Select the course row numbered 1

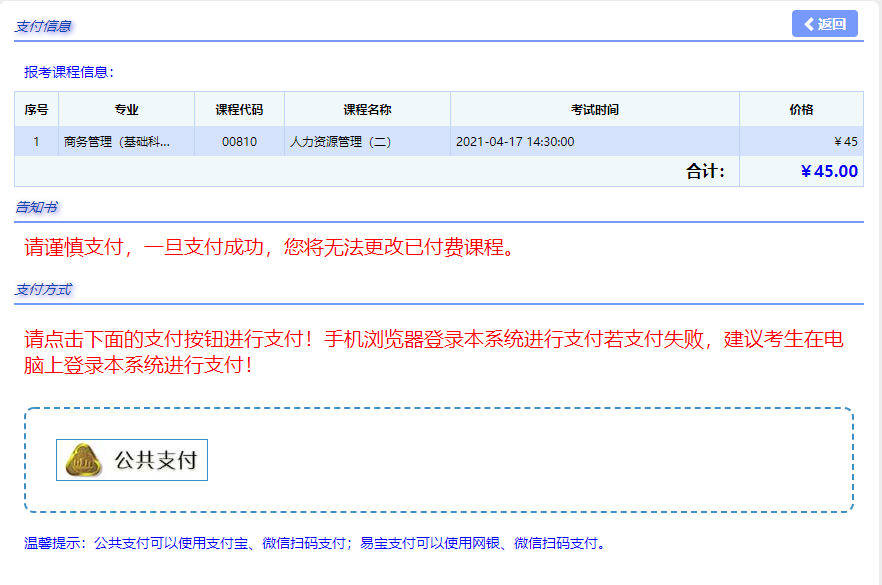[36, 140]
